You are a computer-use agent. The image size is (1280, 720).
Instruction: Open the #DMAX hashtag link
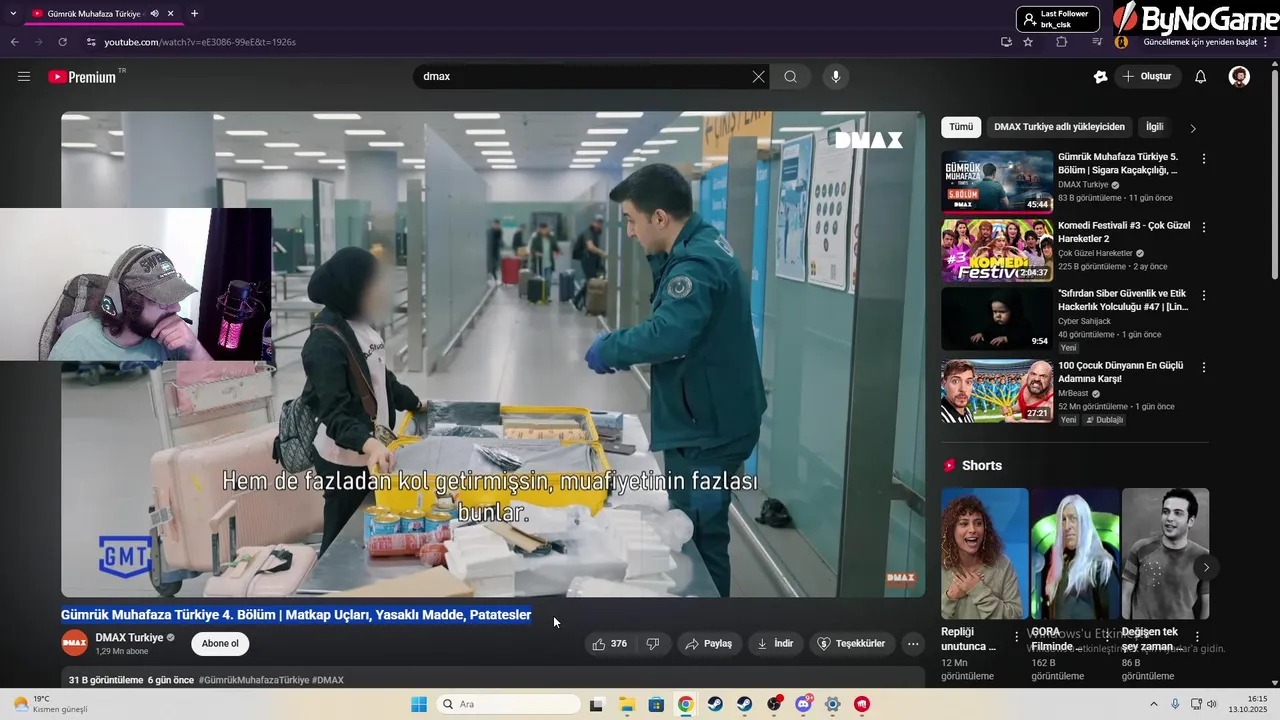click(x=328, y=680)
